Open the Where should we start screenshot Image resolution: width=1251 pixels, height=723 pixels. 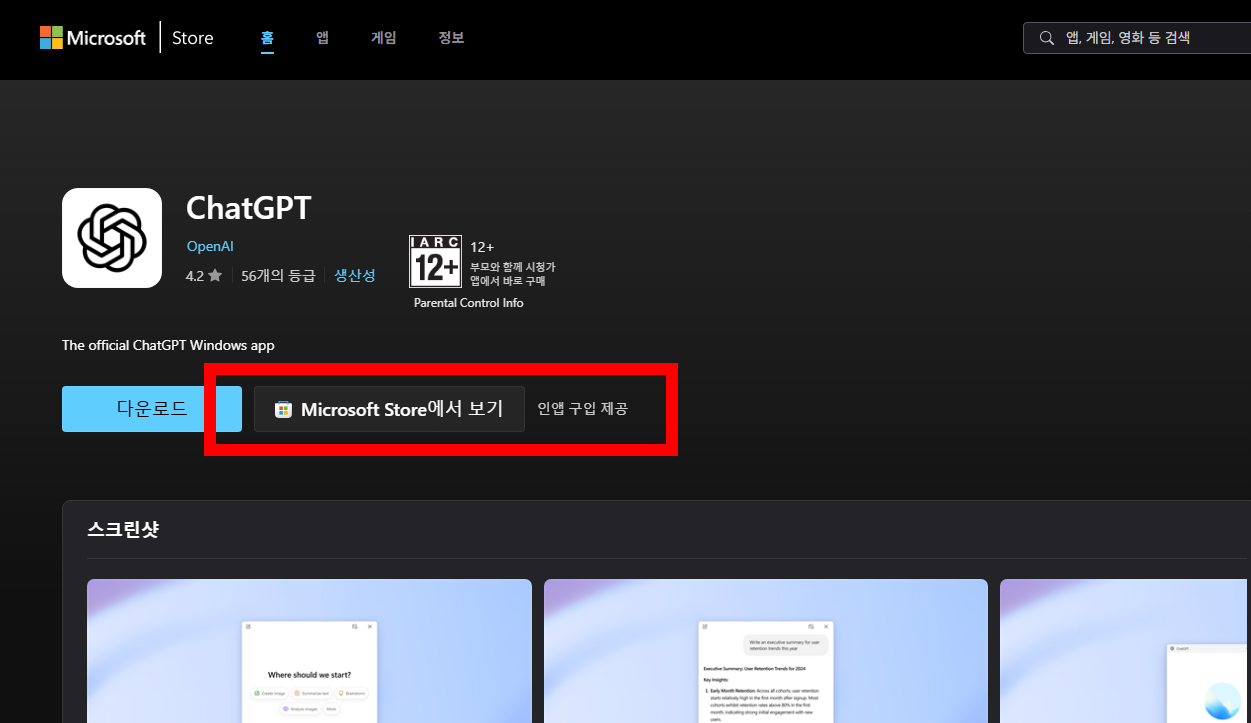coord(309,651)
